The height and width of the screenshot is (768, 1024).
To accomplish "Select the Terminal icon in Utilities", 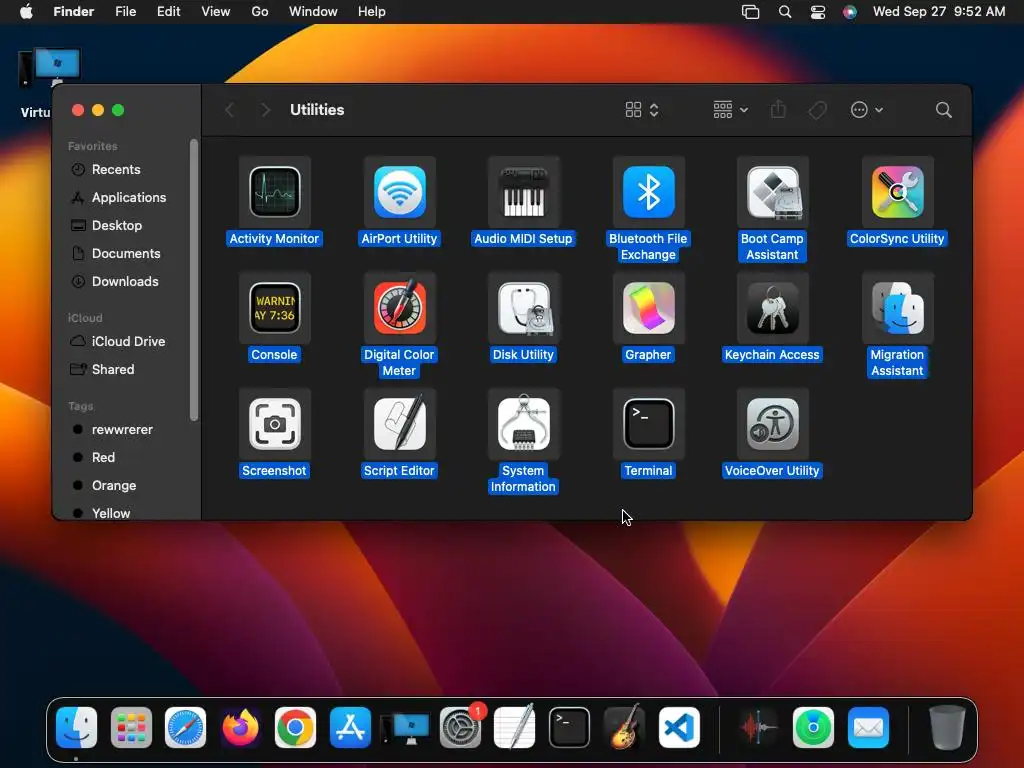I will click(x=648, y=424).
